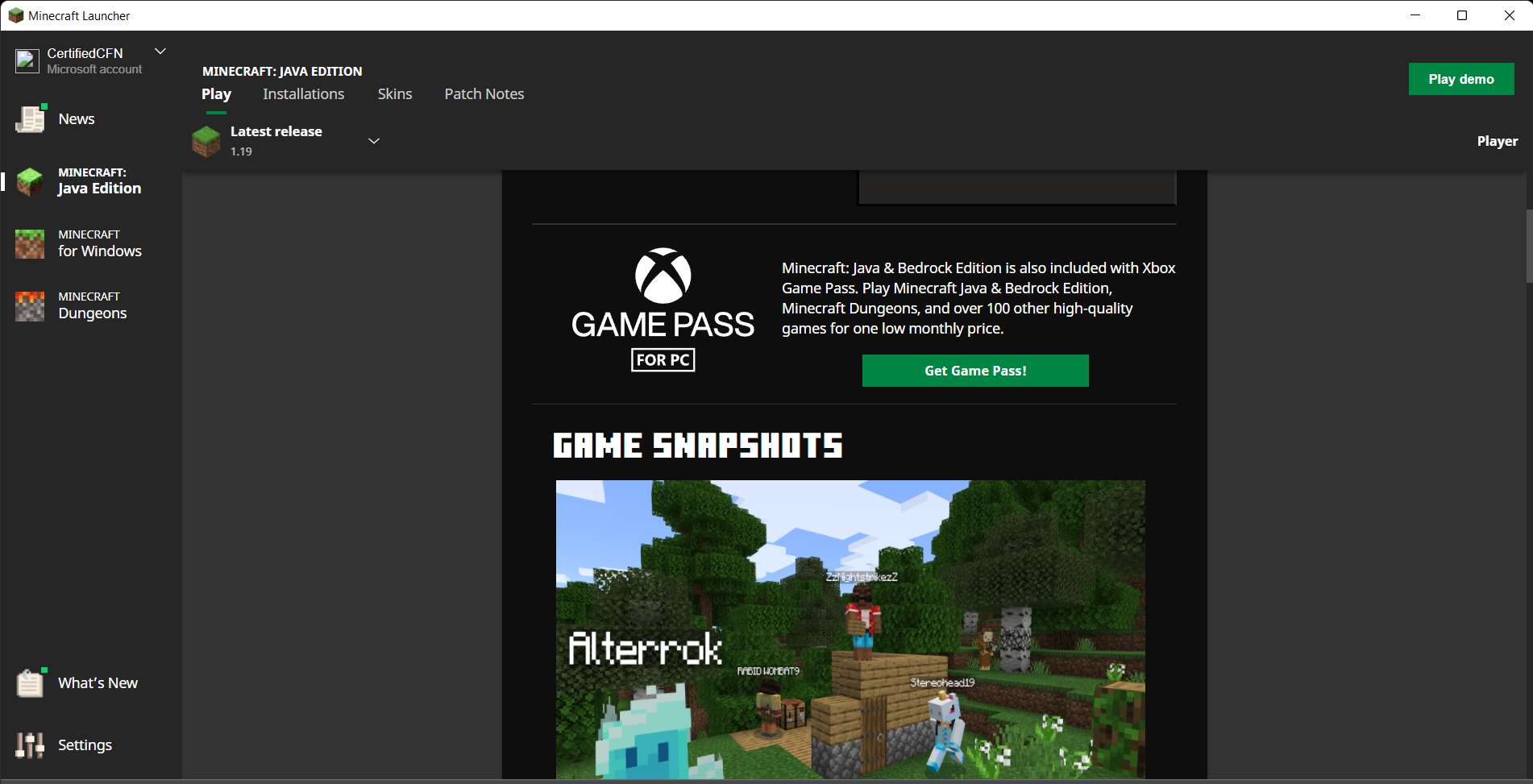Go to the Skins tab
This screenshot has width=1533, height=784.
[x=395, y=94]
